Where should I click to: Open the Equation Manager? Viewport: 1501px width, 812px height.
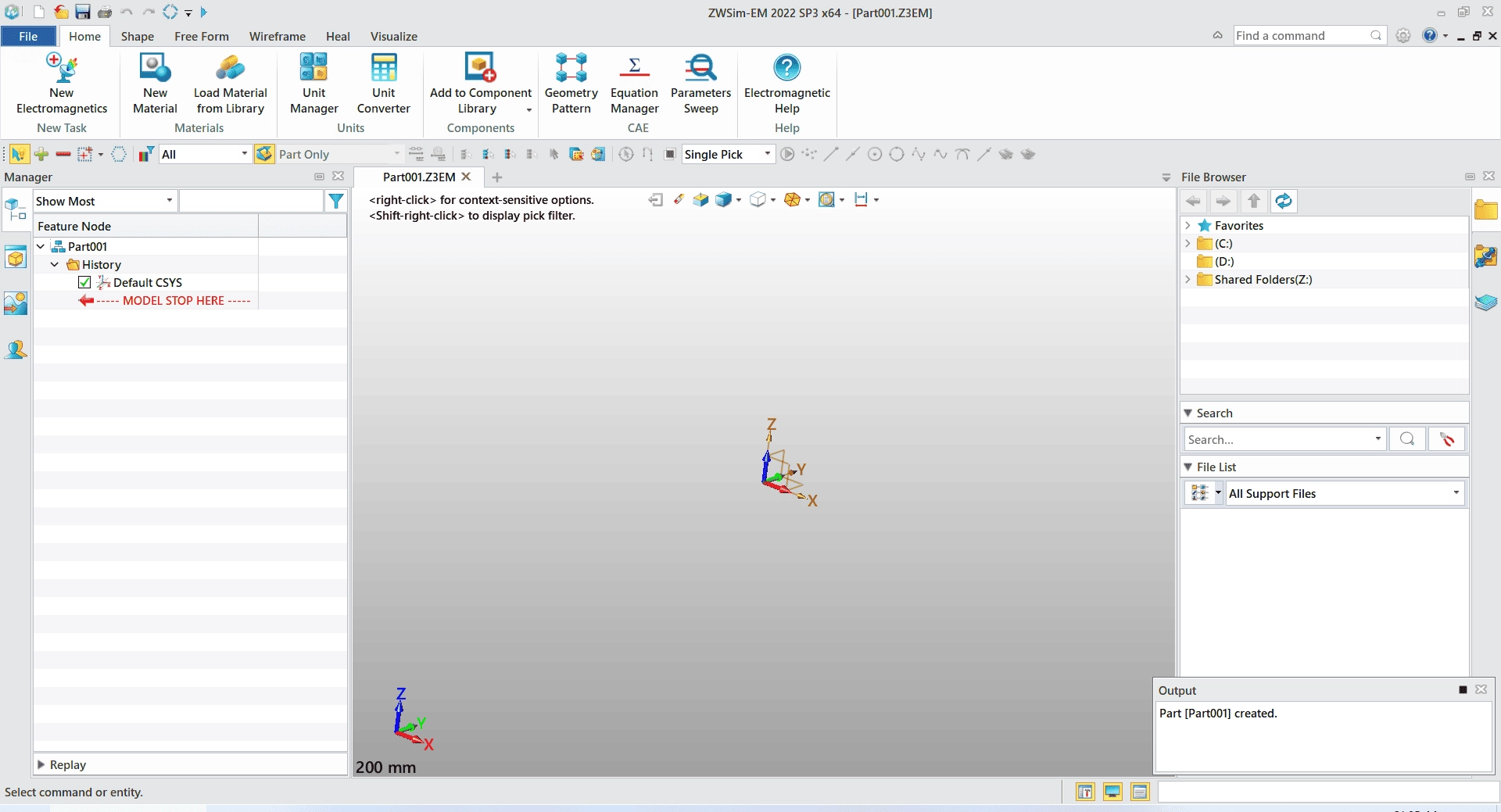[634, 84]
